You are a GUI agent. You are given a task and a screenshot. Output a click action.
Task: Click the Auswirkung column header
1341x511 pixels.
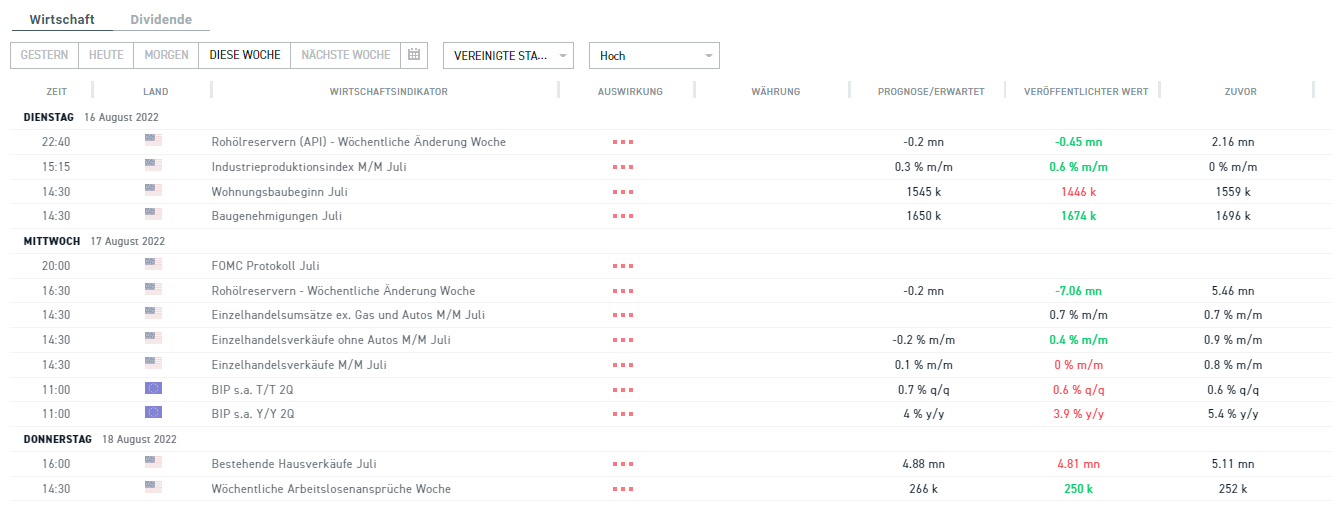tap(630, 92)
